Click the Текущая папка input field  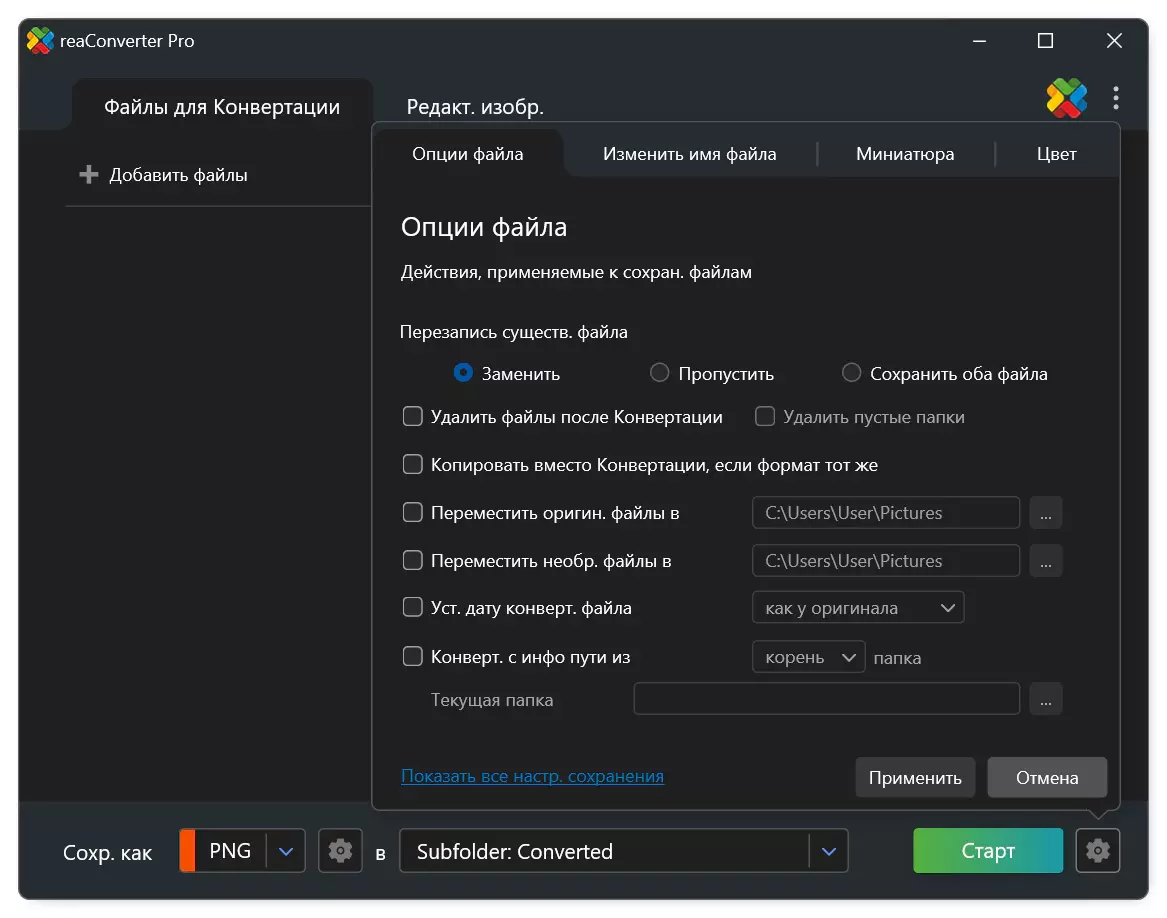point(826,699)
